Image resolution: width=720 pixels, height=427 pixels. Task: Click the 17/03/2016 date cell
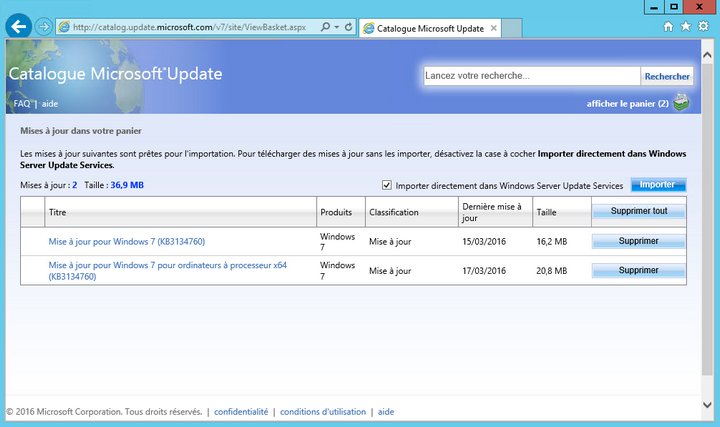(x=484, y=271)
